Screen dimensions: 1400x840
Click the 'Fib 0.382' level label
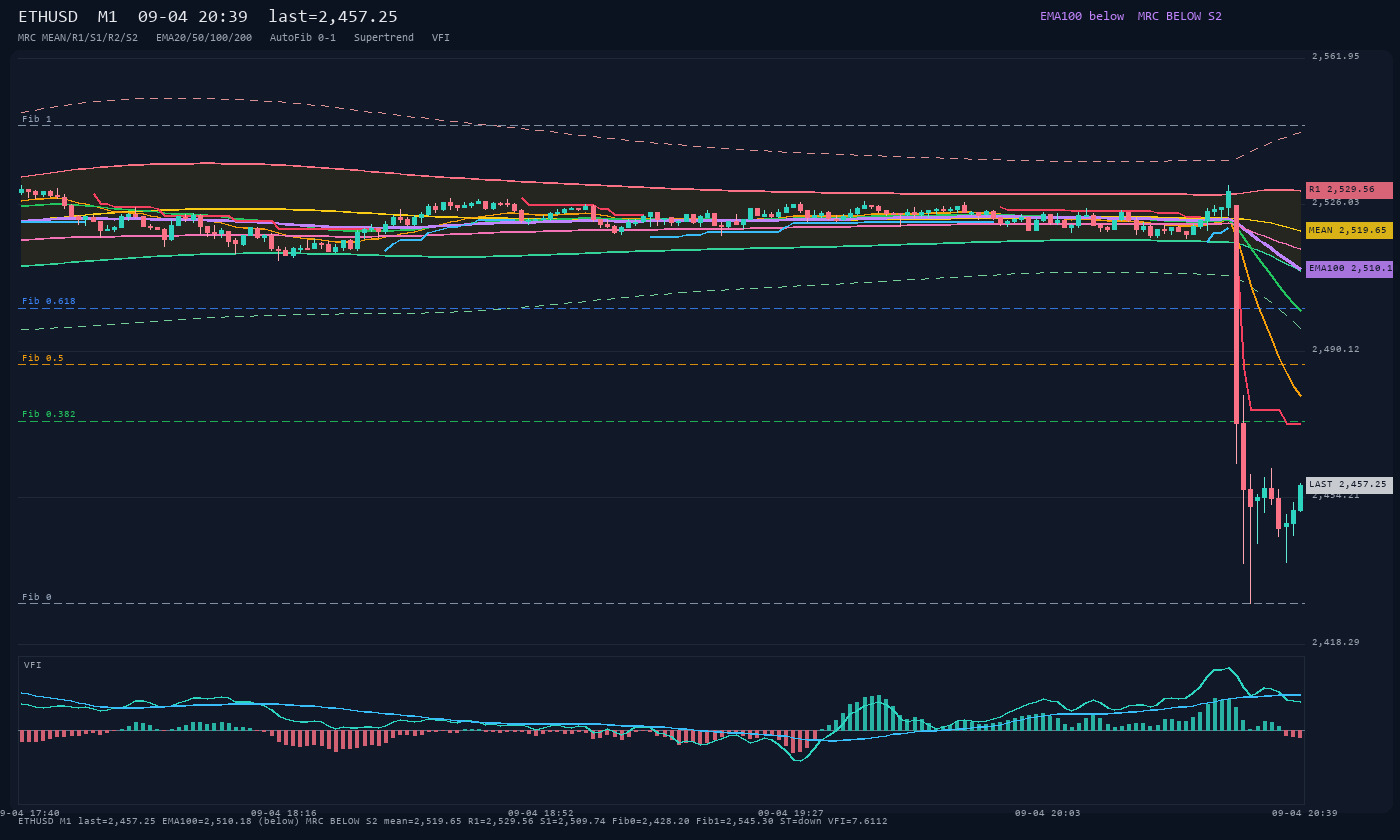pyautogui.click(x=49, y=414)
